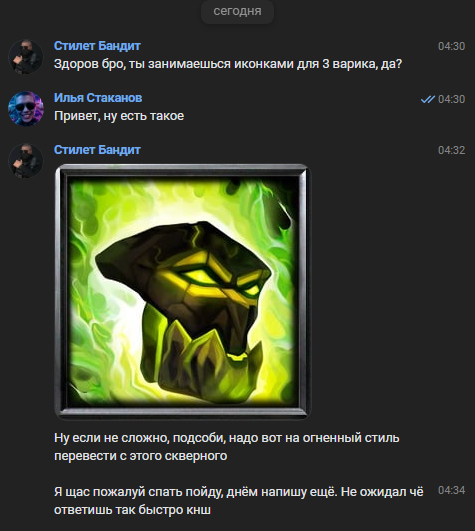This screenshot has height=531, width=475.
Task: Click Стилет Бандит name above image
Action: pyautogui.click(x=97, y=150)
